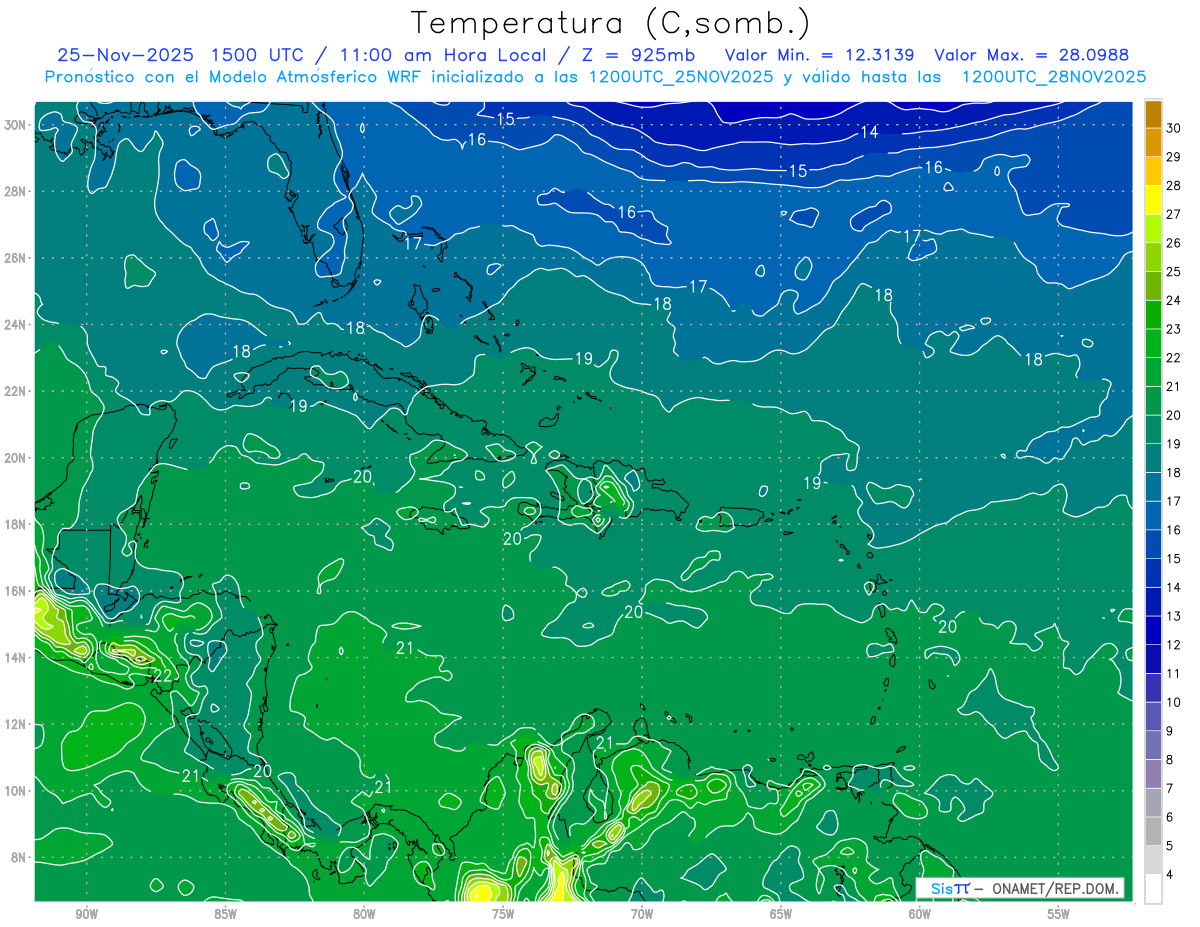The width and height of the screenshot is (1200, 927).
Task: Click the 16N latitude axis label
Action: (x=15, y=591)
